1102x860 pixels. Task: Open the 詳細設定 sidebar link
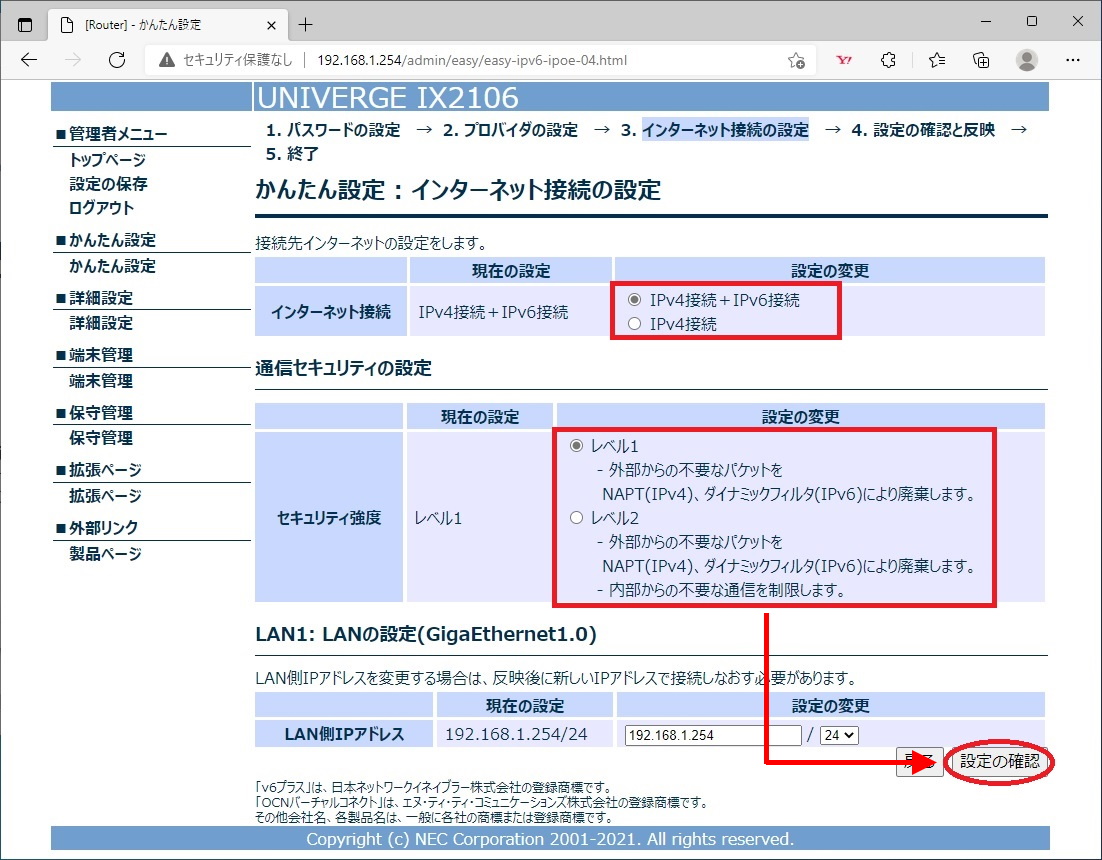click(x=101, y=323)
